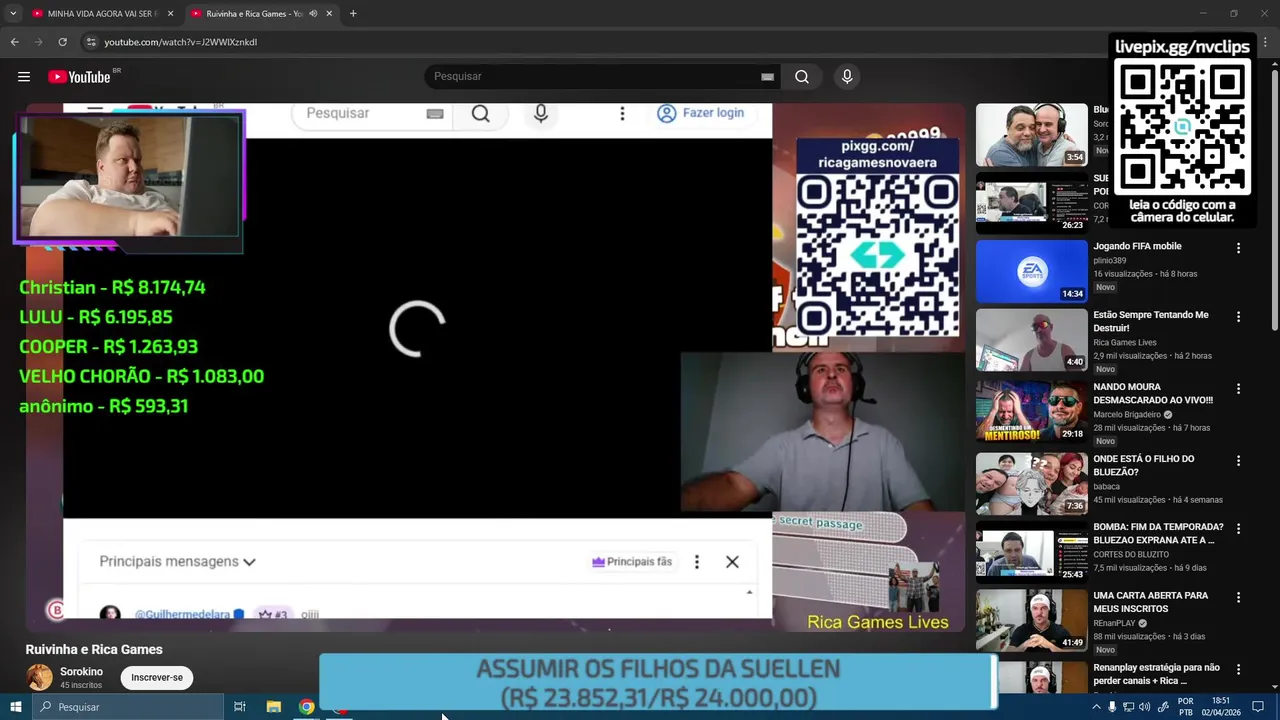
Task: Click the YouTube search magnifier button
Action: (x=802, y=77)
